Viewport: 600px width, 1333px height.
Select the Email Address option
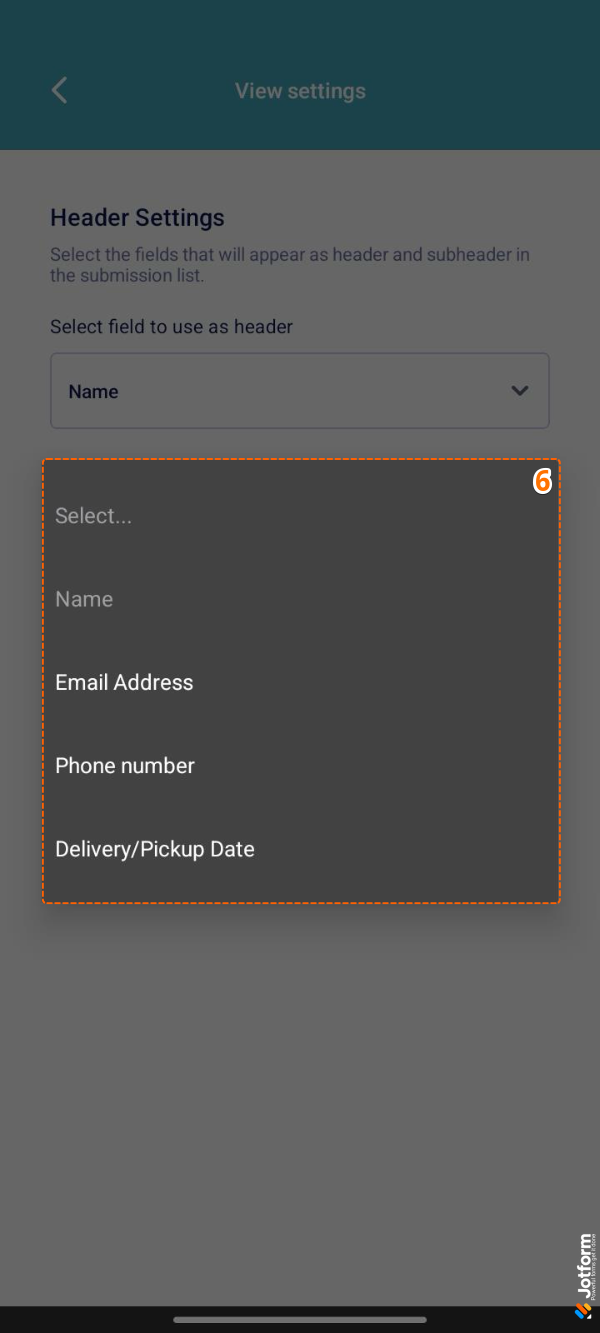tap(124, 682)
